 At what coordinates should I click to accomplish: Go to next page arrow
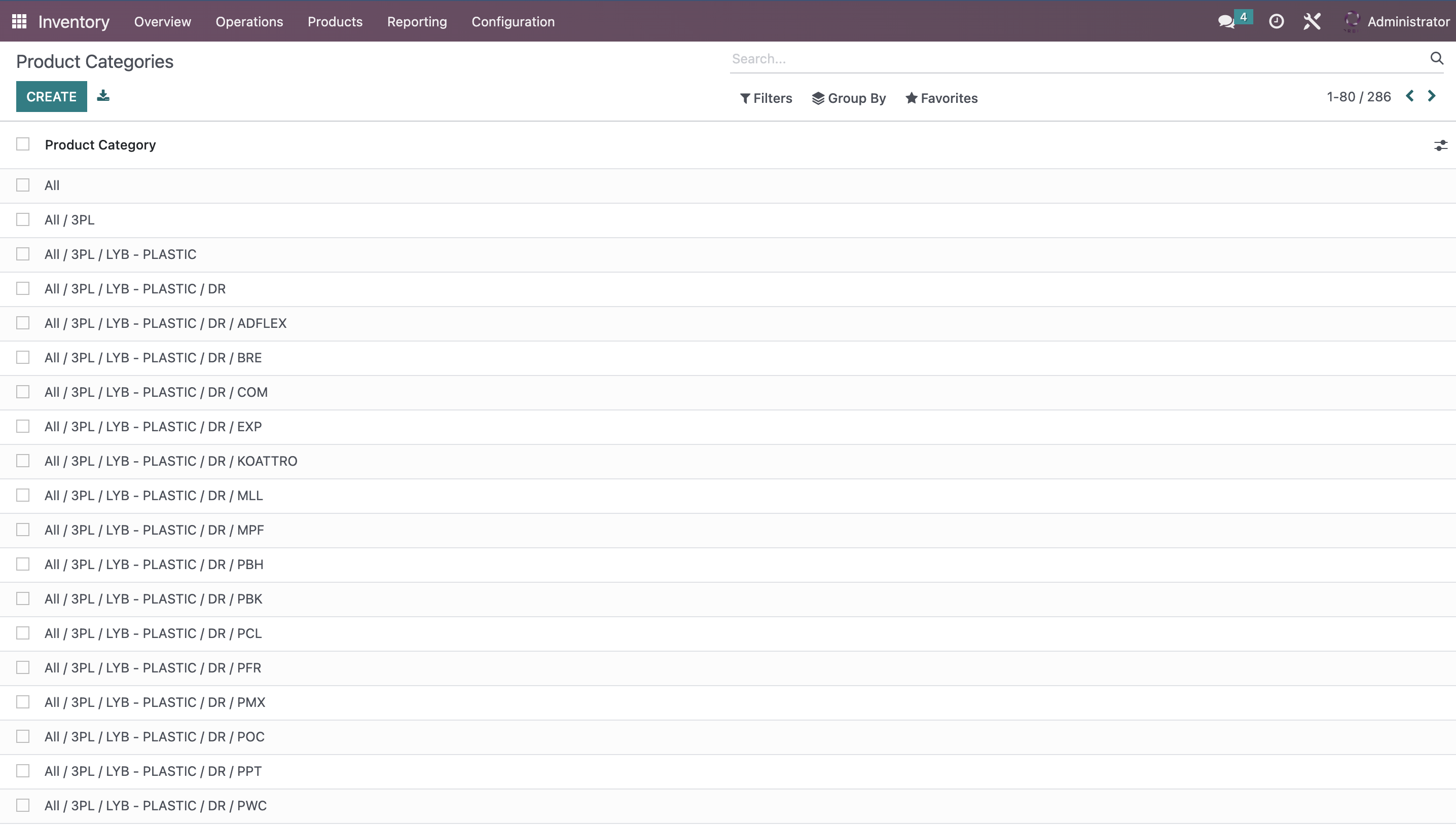1432,96
